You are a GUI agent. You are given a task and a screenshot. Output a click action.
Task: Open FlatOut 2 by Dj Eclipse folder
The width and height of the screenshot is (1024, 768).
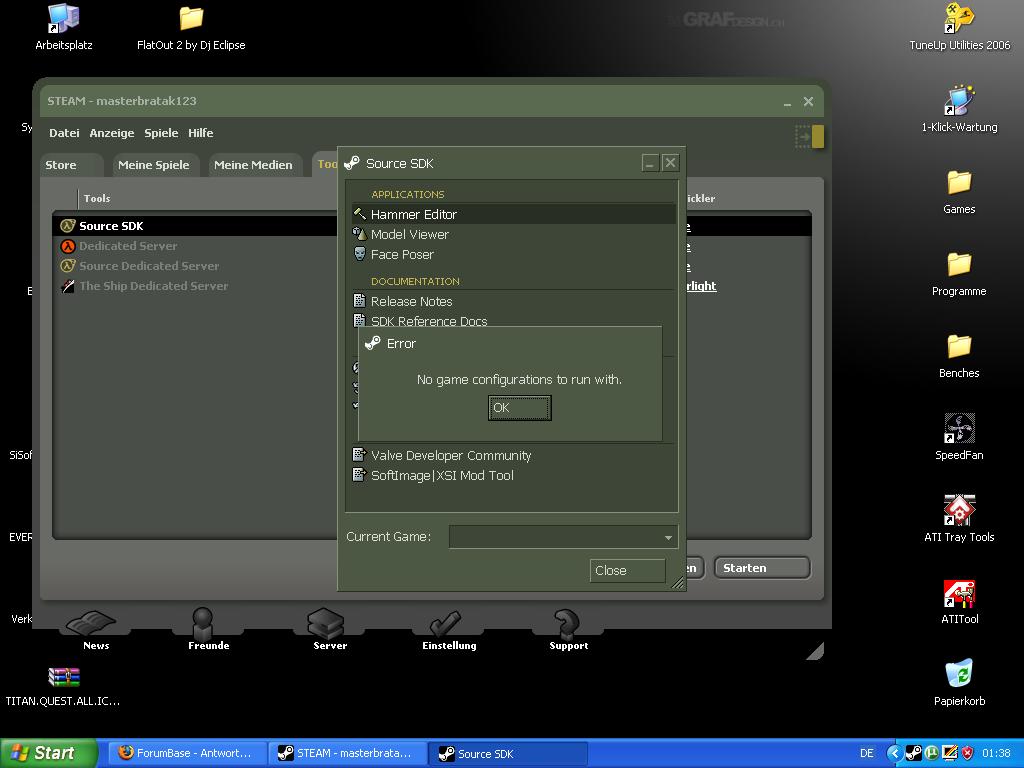point(191,27)
